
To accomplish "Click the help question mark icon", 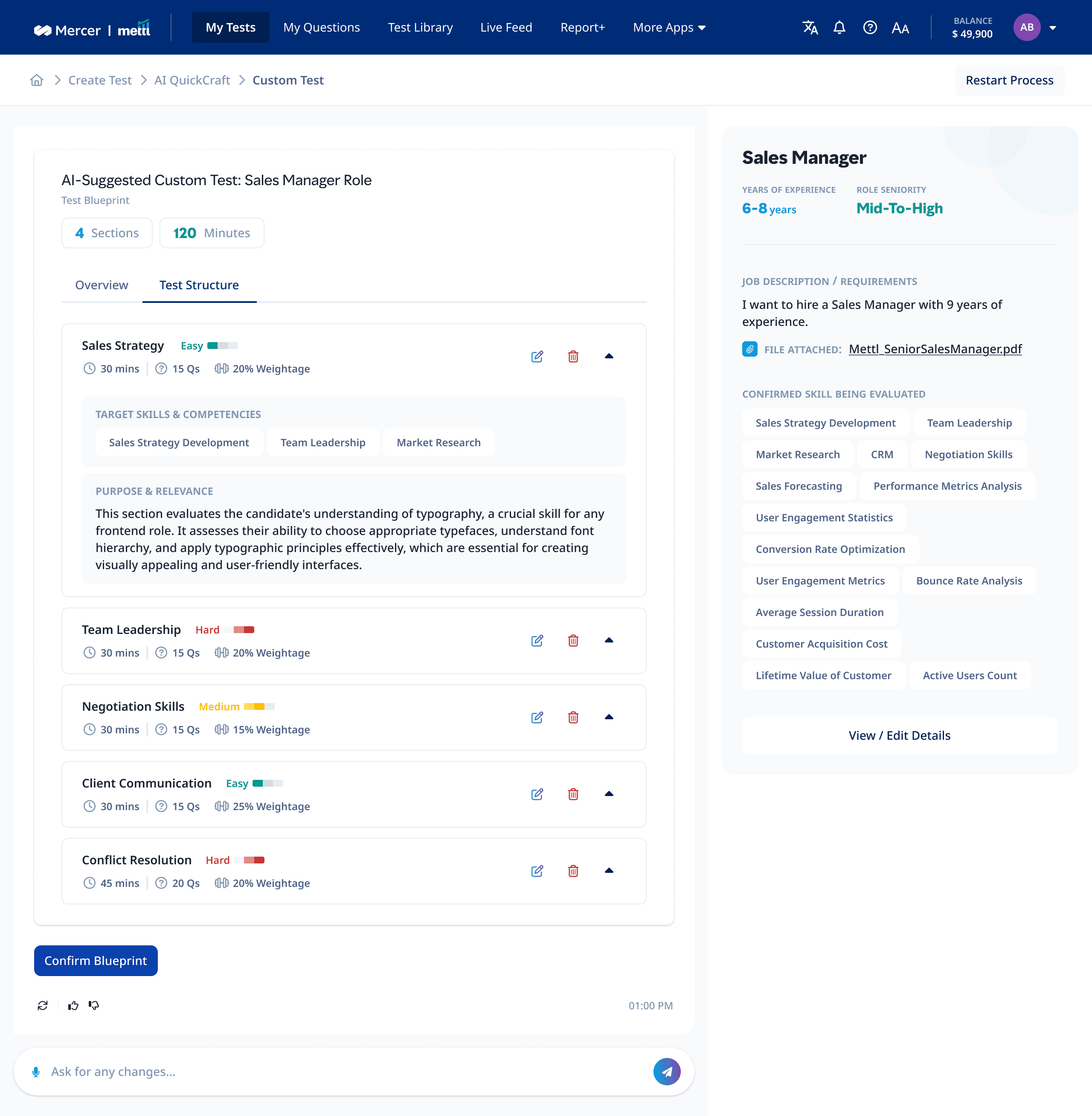I will click(869, 28).
